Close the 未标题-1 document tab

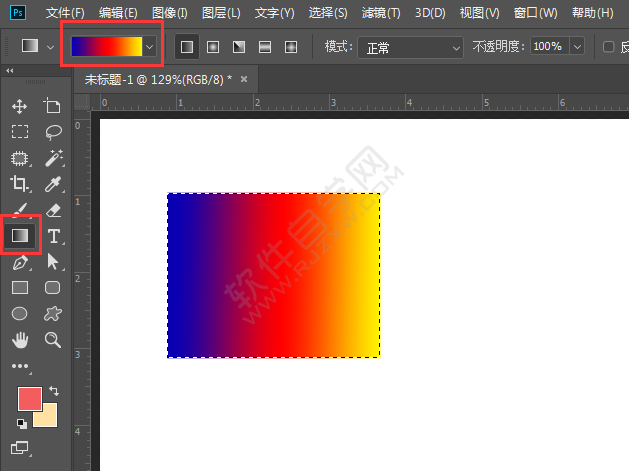click(243, 79)
